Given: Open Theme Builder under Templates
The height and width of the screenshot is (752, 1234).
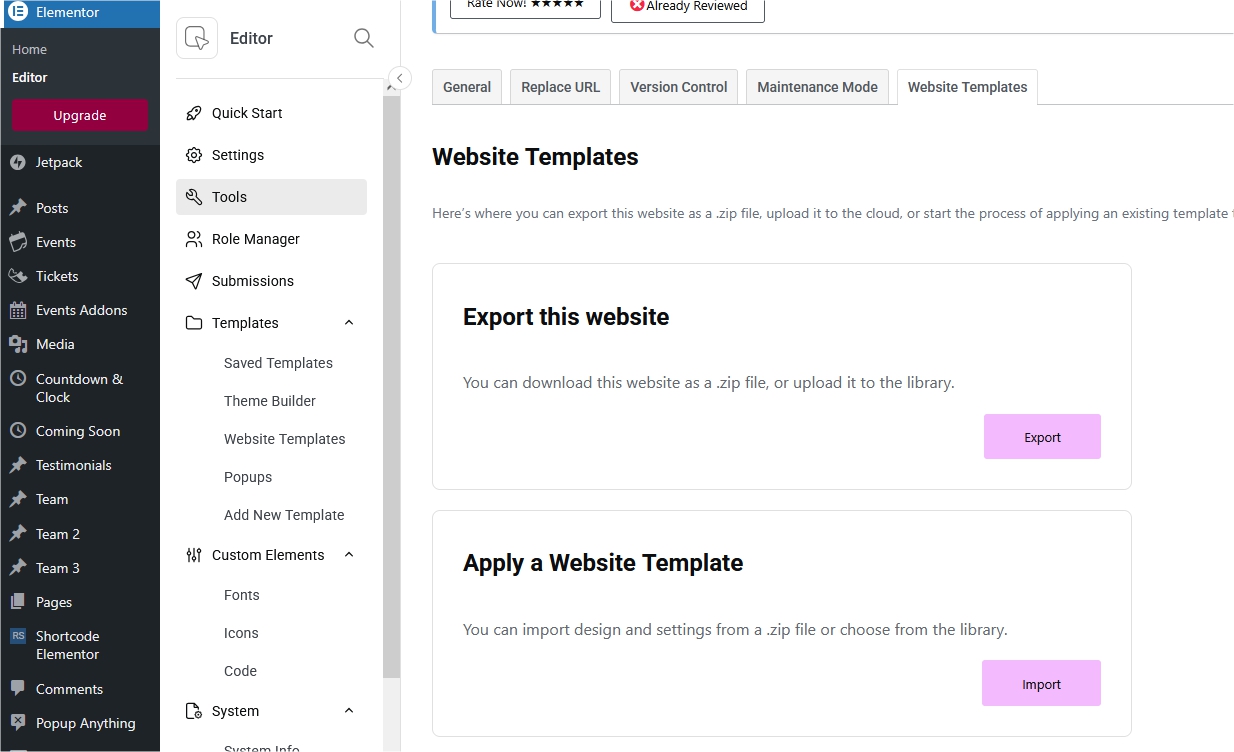Looking at the screenshot, I should 269,401.
